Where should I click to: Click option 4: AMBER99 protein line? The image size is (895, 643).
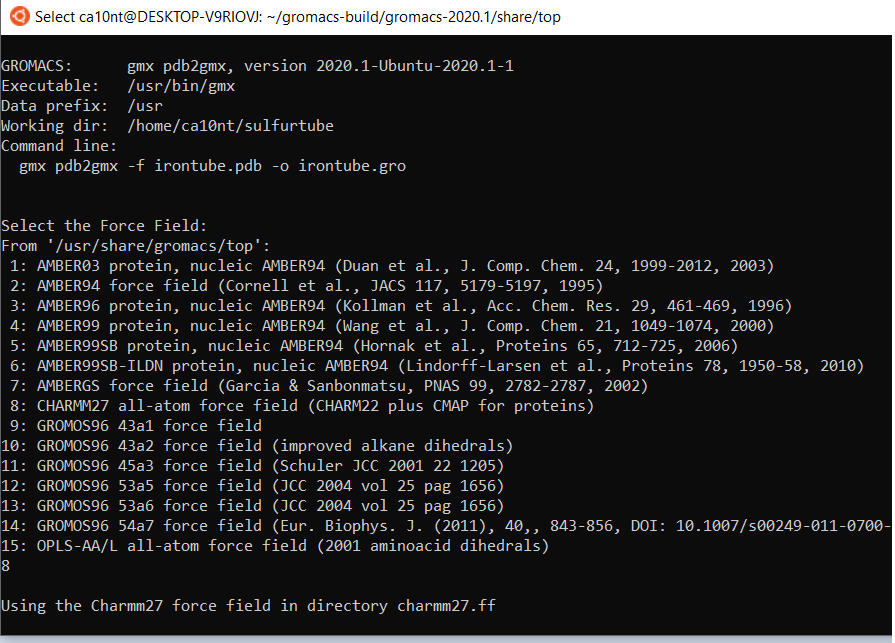click(392, 326)
